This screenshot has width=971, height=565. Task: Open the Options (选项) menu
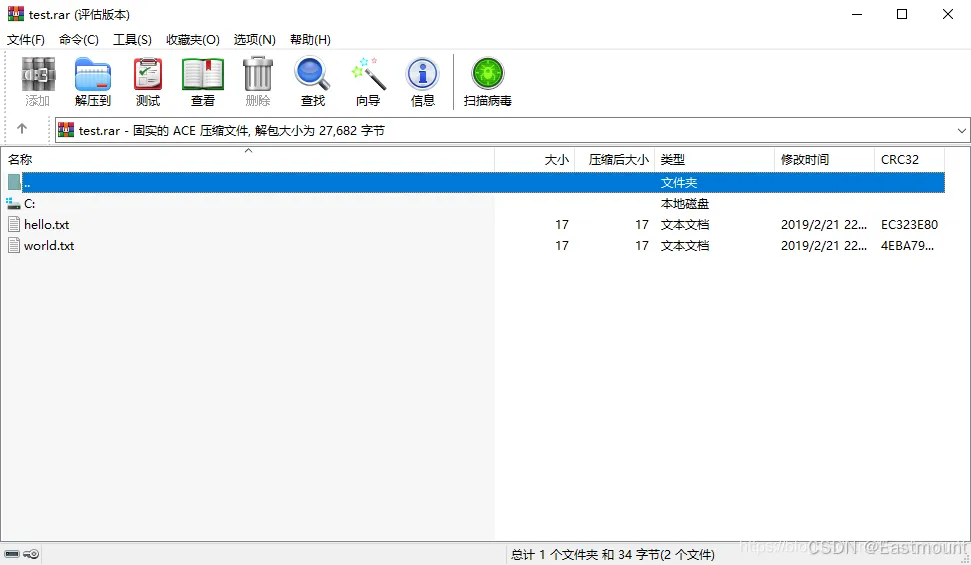[254, 40]
